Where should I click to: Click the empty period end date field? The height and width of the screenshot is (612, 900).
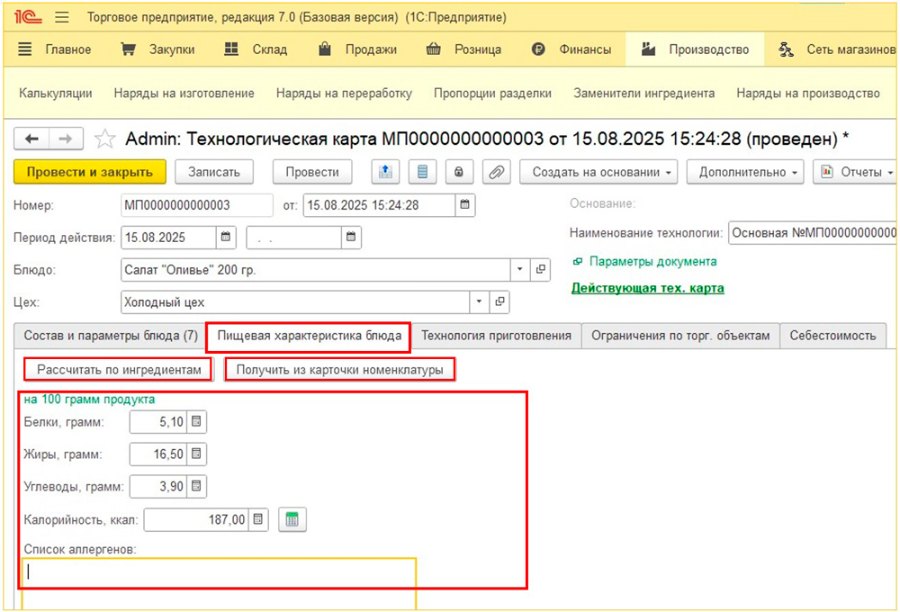point(293,237)
